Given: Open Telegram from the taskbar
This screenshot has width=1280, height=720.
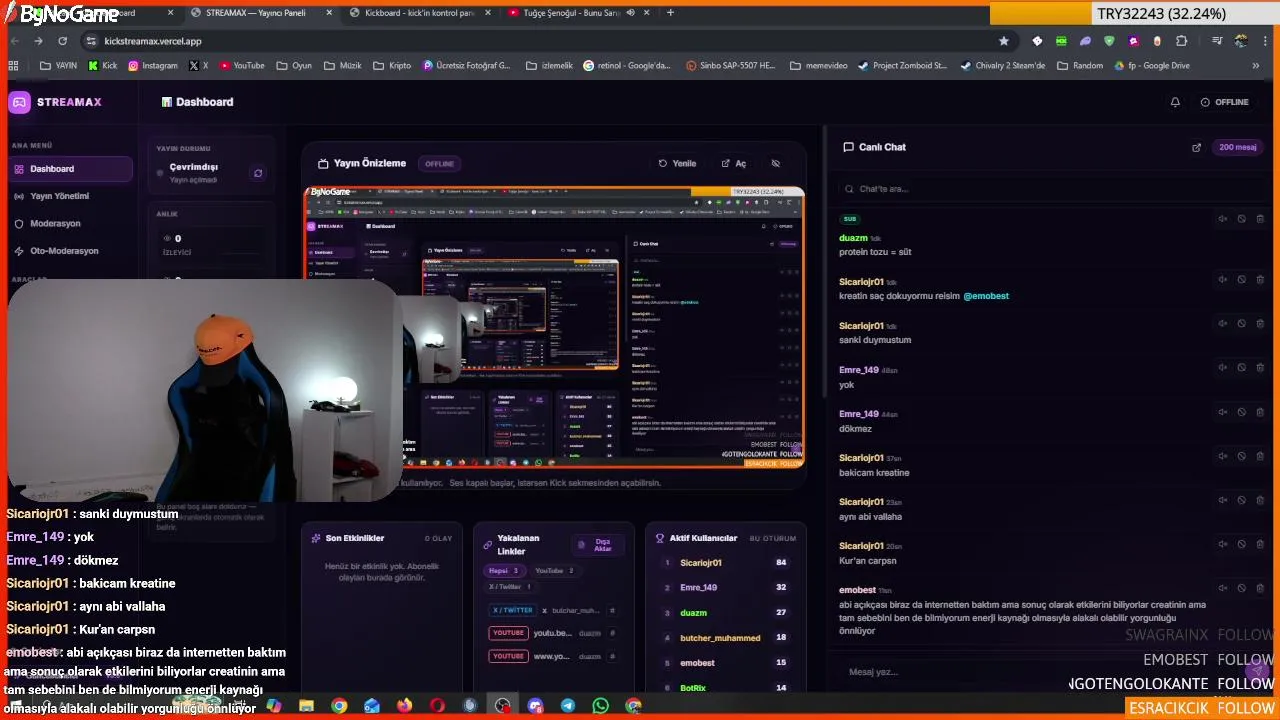Looking at the screenshot, I should point(567,705).
